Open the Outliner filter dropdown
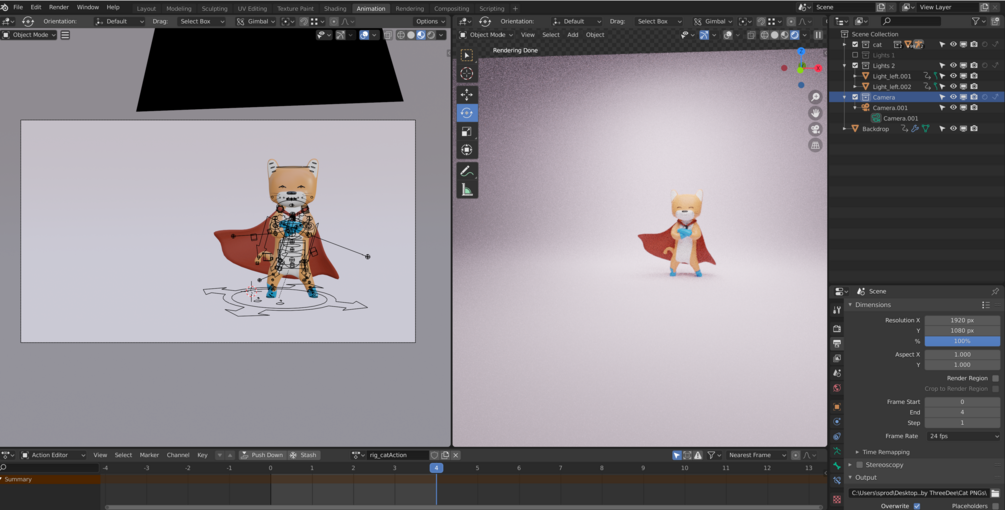 (x=979, y=21)
